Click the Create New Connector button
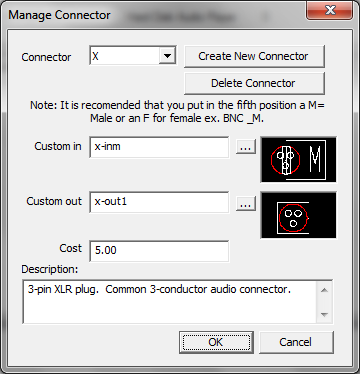 pyautogui.click(x=254, y=56)
